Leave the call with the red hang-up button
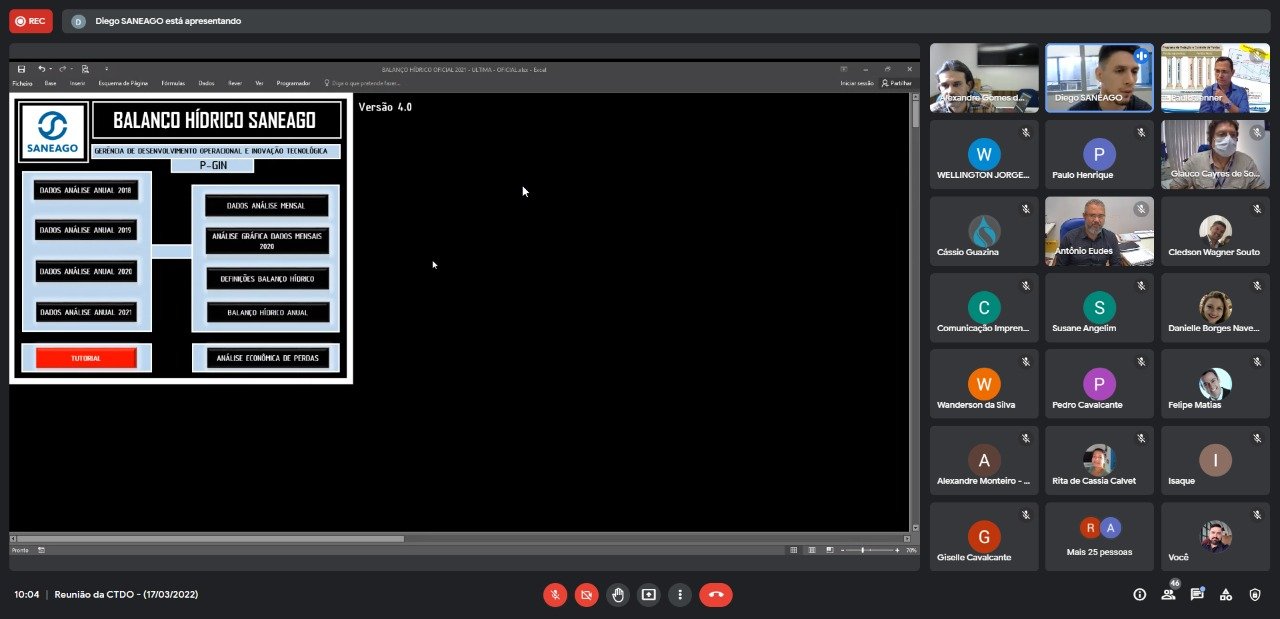 715,595
